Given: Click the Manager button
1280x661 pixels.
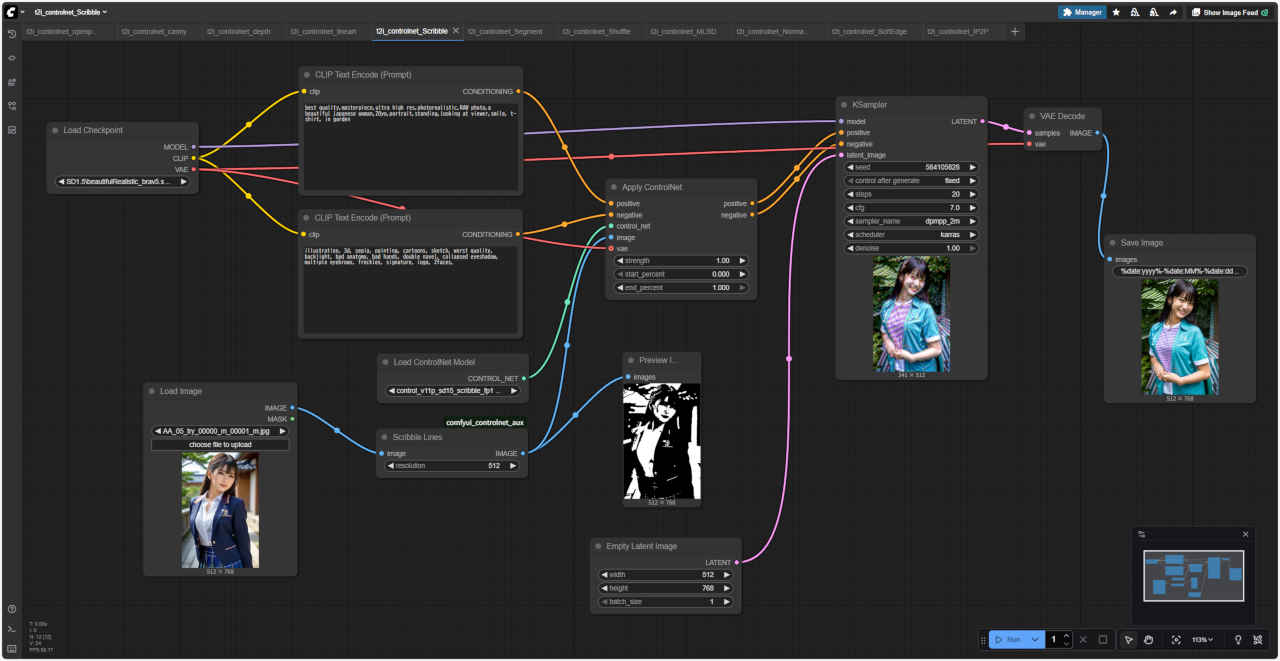Looking at the screenshot, I should (1082, 12).
